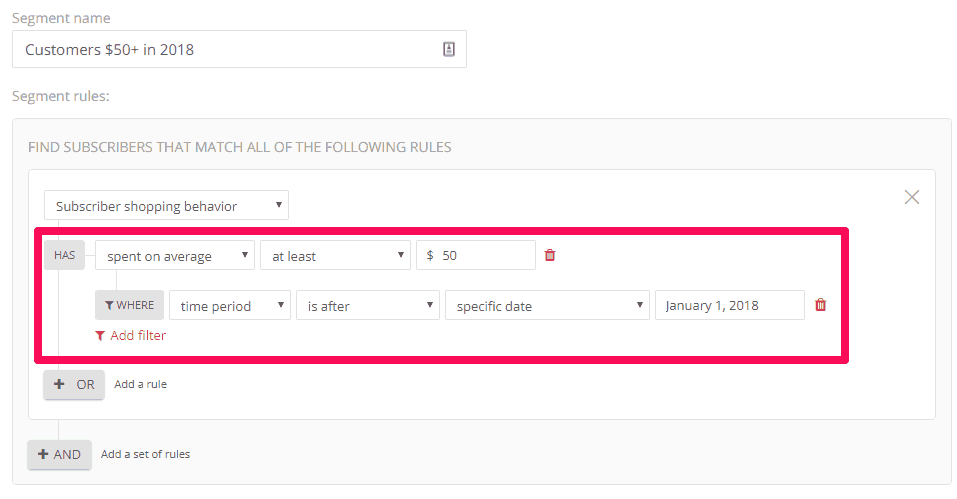This screenshot has height=499, width=957.
Task: Delete the spent on average rule
Action: [x=550, y=255]
